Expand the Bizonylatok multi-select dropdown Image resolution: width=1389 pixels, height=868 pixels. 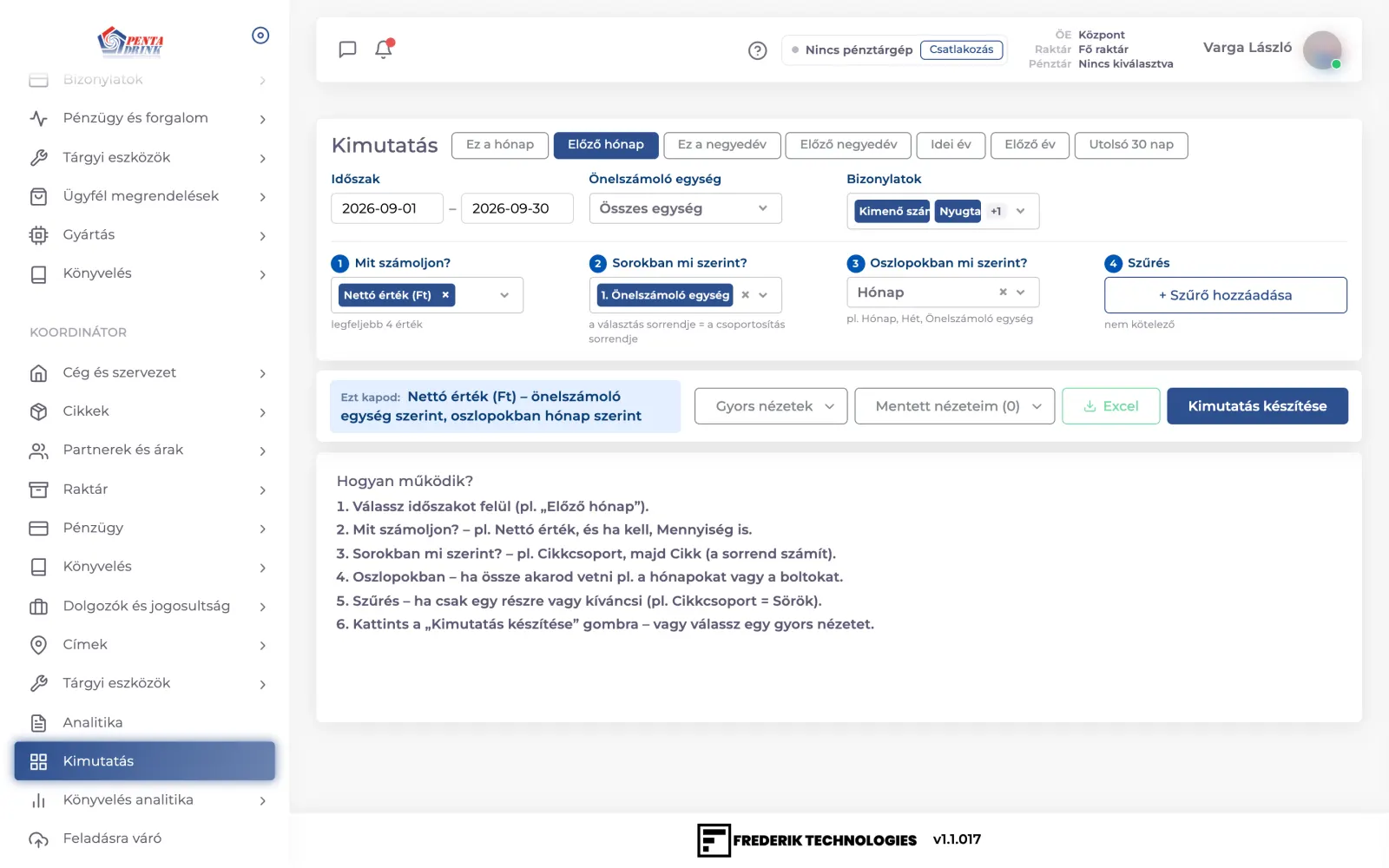tap(1021, 211)
